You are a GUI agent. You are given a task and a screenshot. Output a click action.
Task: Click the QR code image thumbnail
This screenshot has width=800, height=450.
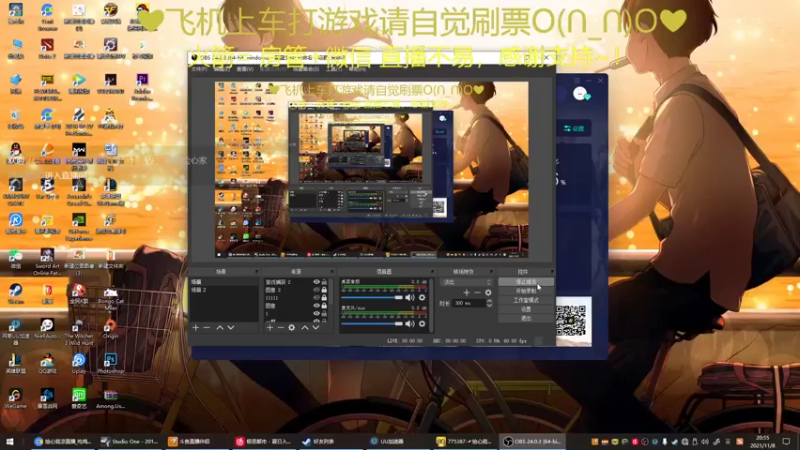[571, 320]
